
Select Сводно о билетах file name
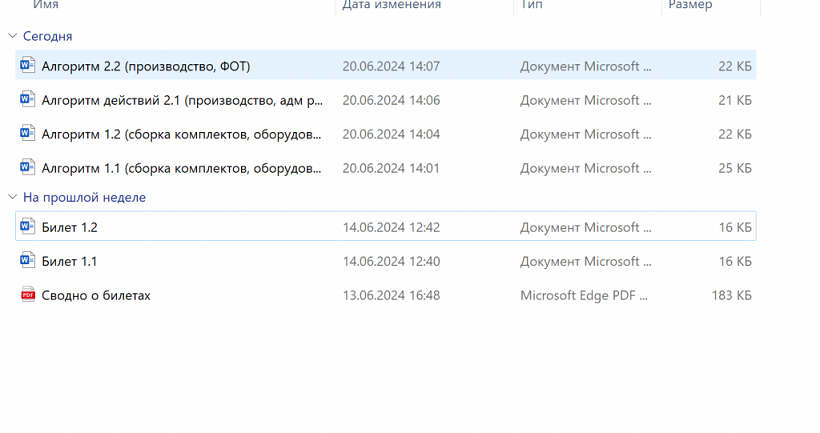pos(96,295)
